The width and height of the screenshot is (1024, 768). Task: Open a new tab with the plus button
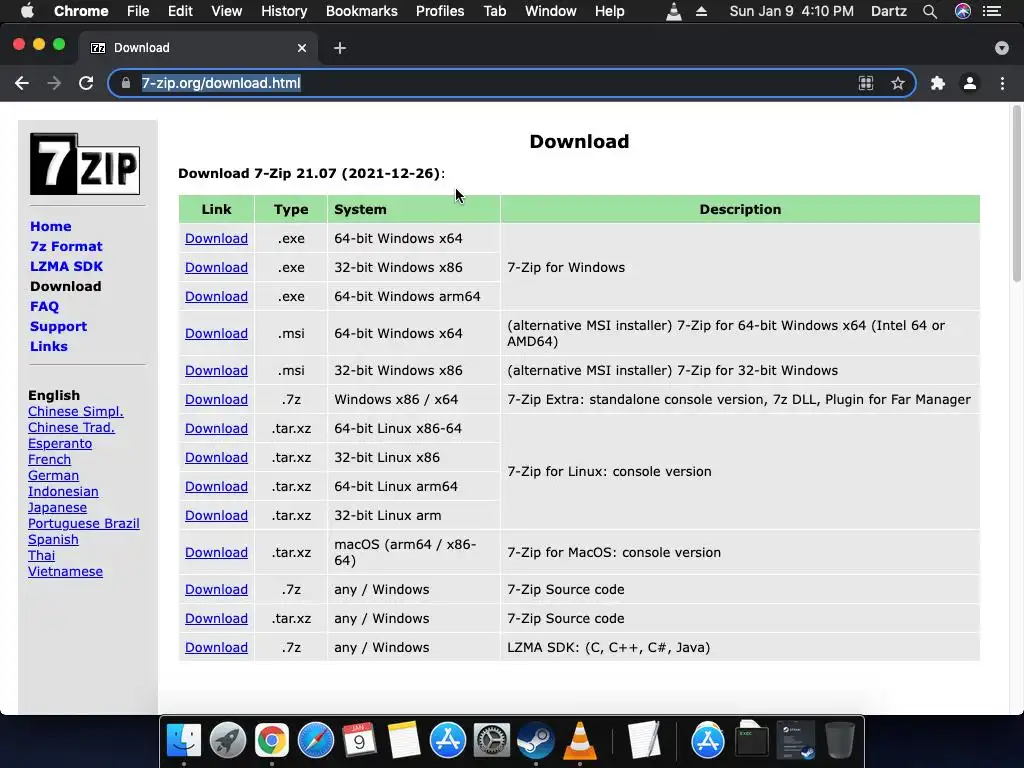click(x=340, y=48)
